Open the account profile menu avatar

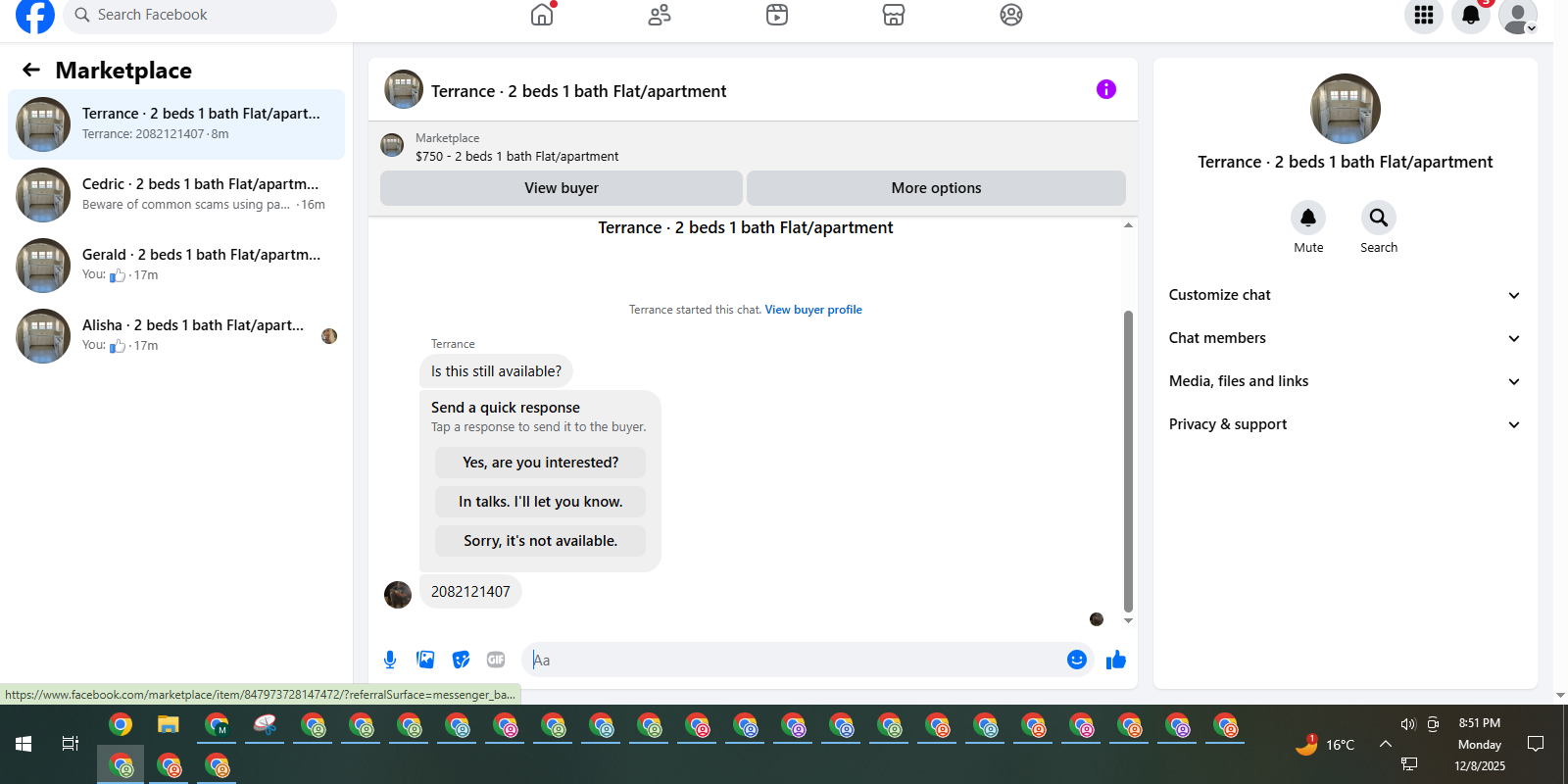[1518, 16]
